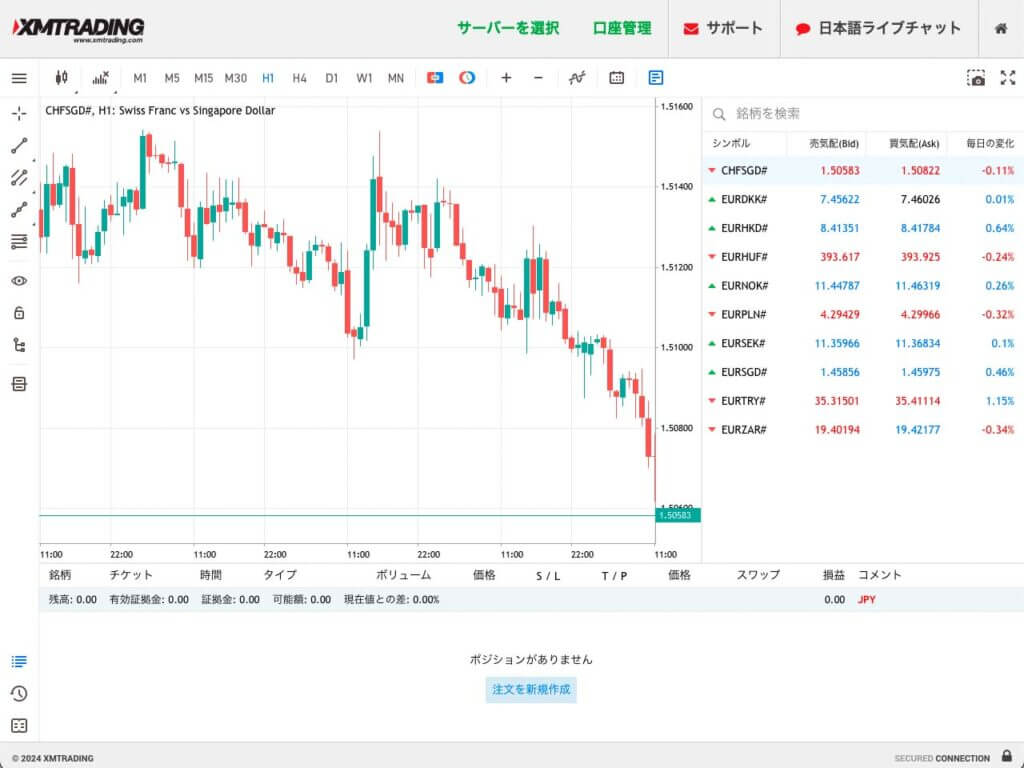Open the Fibonacci retracement tool
This screenshot has width=1024, height=768.
19,242
